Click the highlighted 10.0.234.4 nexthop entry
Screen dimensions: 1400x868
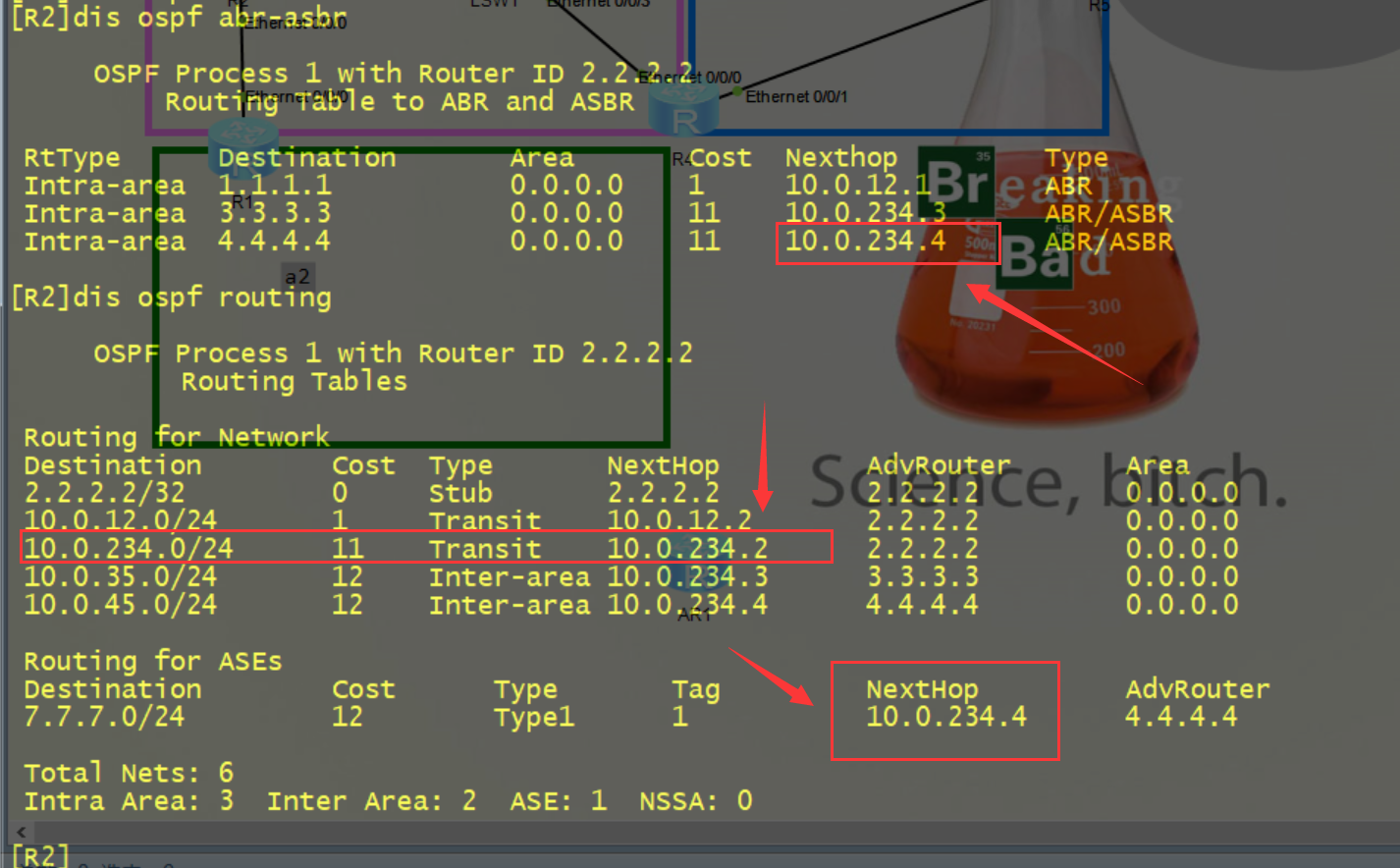click(x=887, y=242)
